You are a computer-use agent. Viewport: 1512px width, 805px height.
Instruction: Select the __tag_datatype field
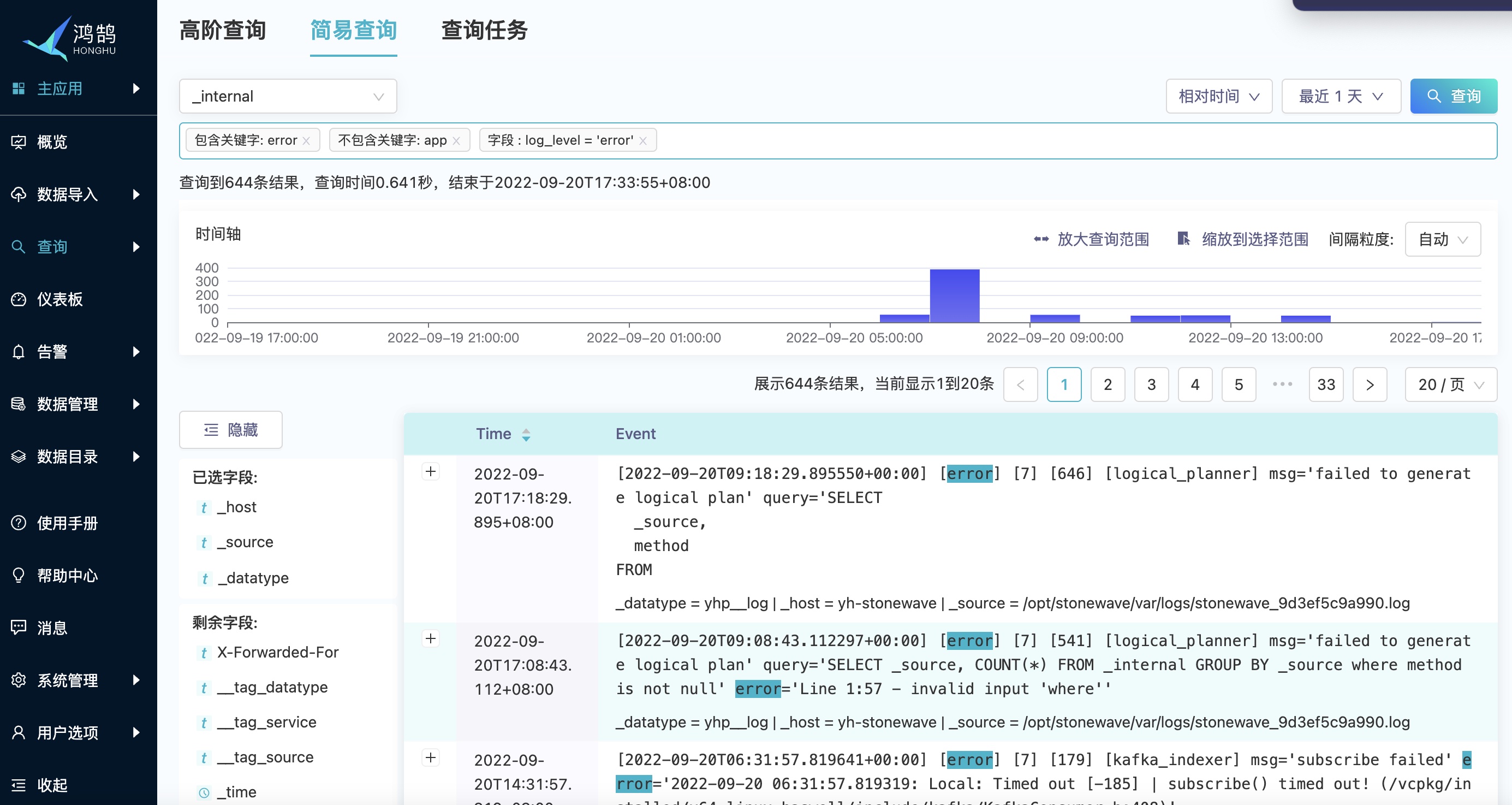(272, 687)
